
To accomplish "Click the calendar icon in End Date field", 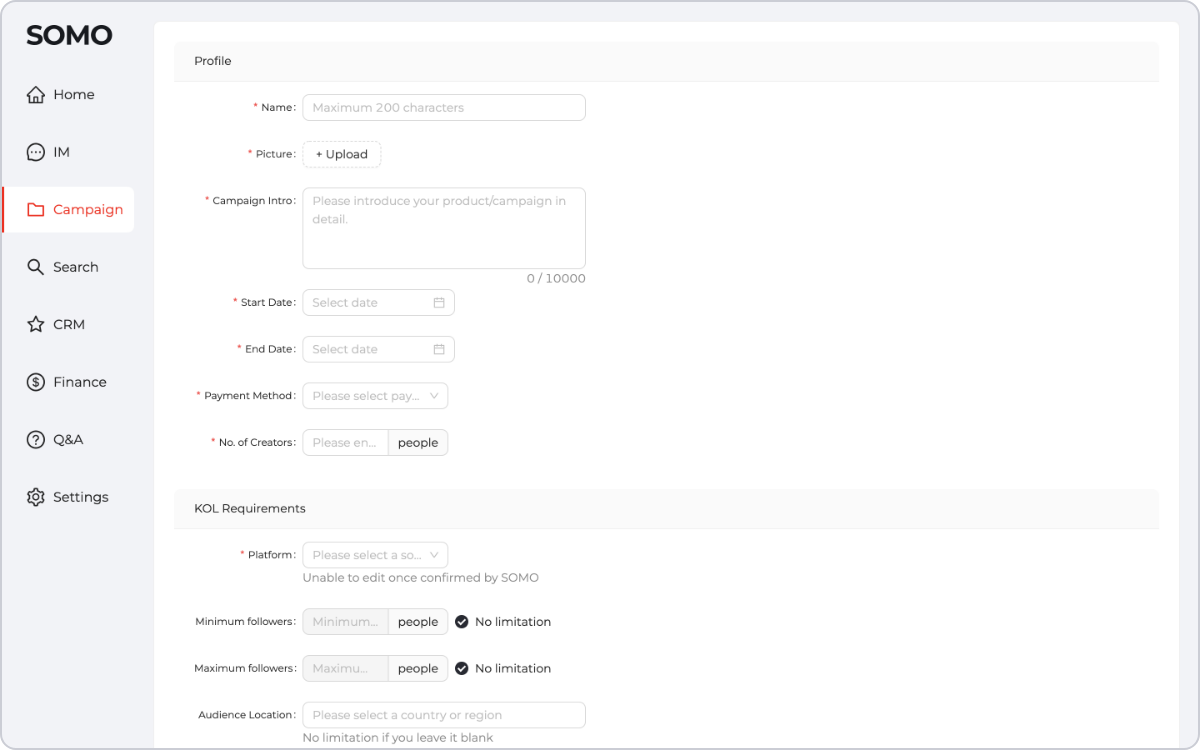I will click(439, 349).
